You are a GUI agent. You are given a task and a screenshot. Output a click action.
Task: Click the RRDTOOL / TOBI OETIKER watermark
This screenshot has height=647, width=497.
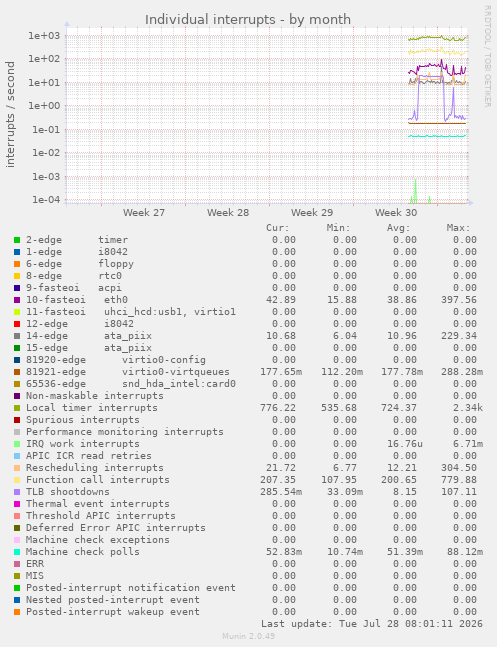pyautogui.click(x=487, y=56)
